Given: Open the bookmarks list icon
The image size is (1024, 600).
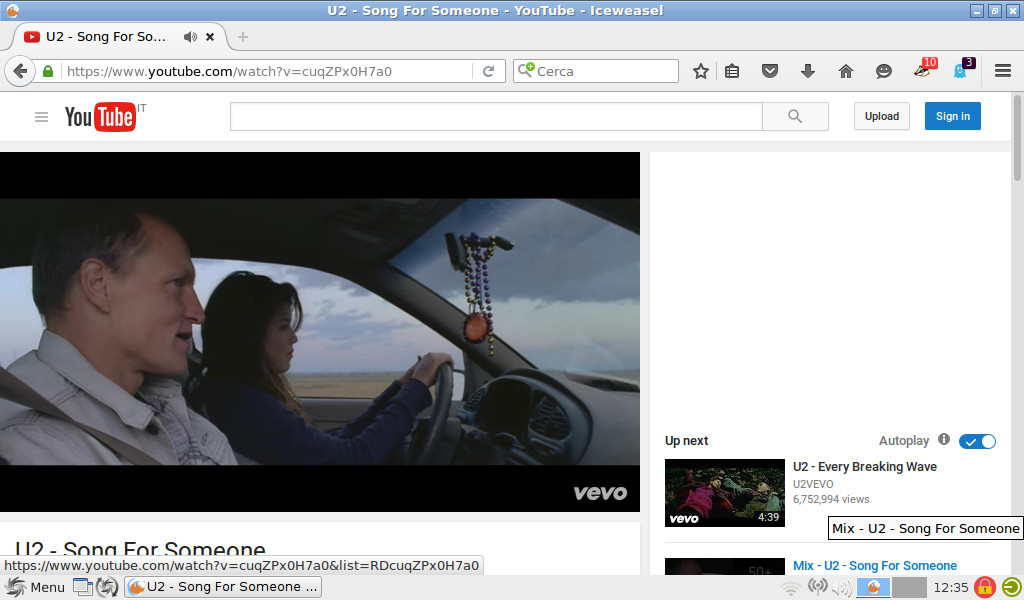Looking at the screenshot, I should [732, 71].
